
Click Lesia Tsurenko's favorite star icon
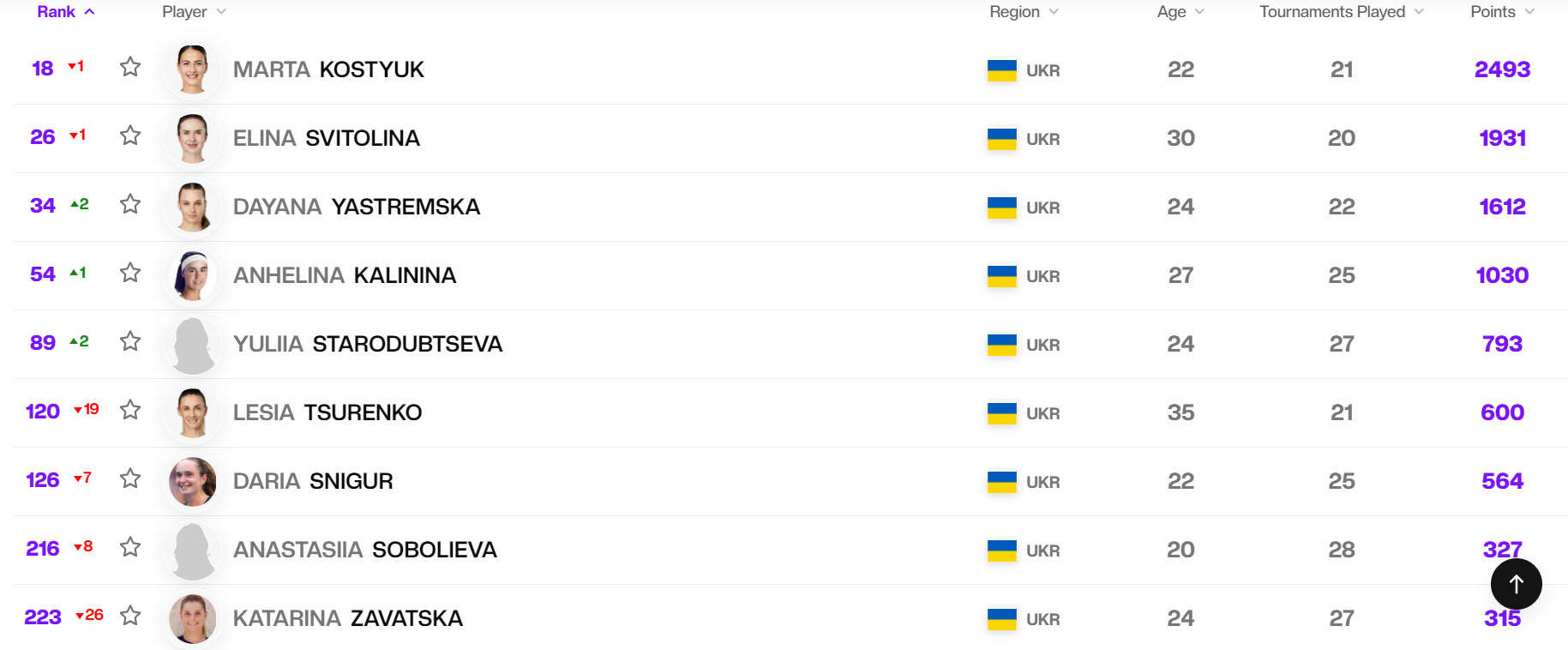click(130, 410)
